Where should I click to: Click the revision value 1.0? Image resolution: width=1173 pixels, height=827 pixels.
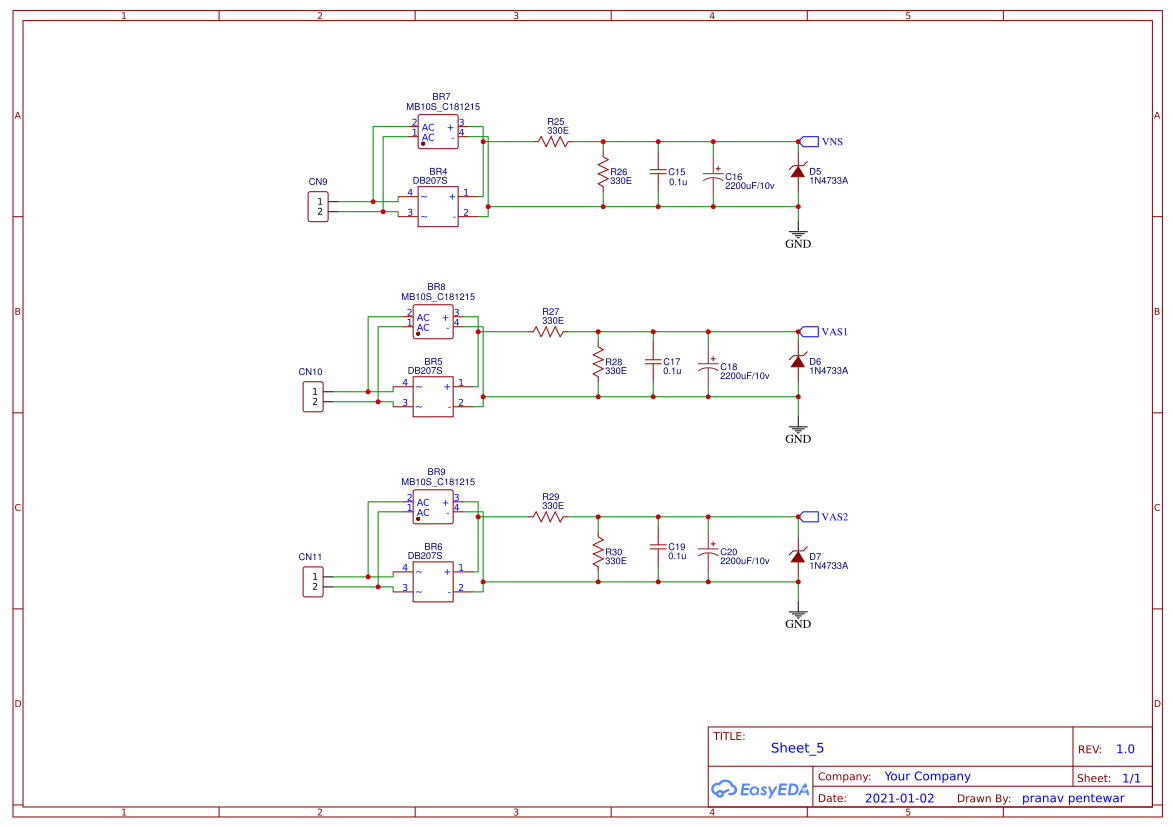pyautogui.click(x=1125, y=748)
